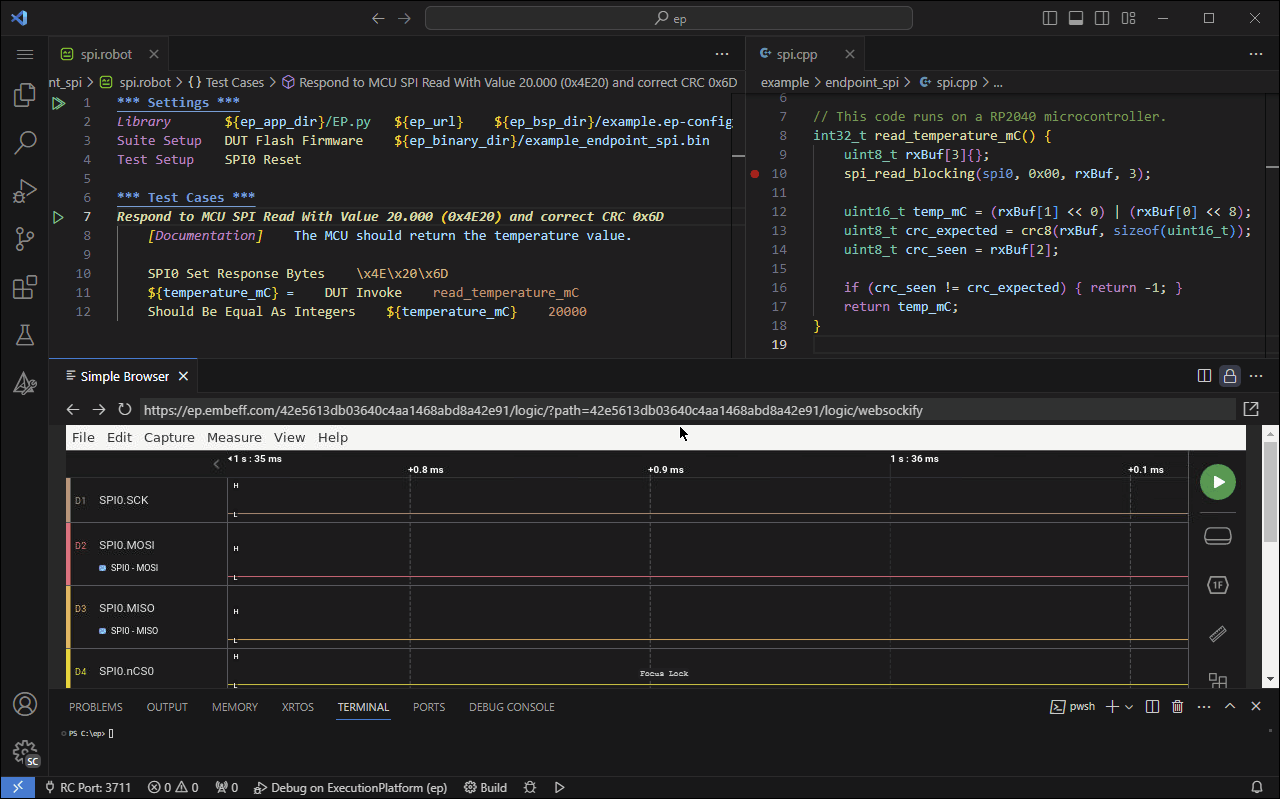Toggle the panel layout button in title bar
Image resolution: width=1280 pixels, height=799 pixels.
pyautogui.click(x=1076, y=18)
